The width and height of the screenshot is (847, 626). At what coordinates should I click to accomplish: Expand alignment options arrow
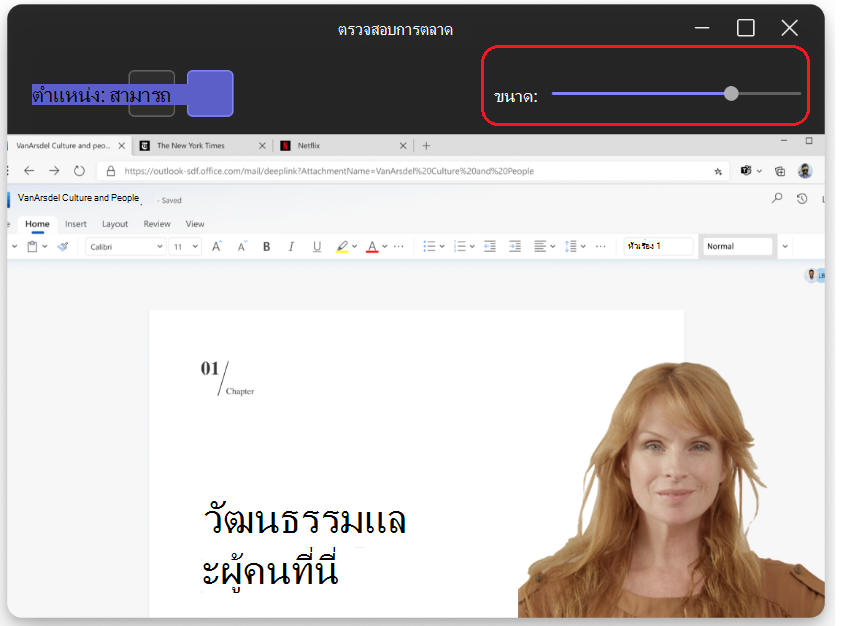point(553,247)
